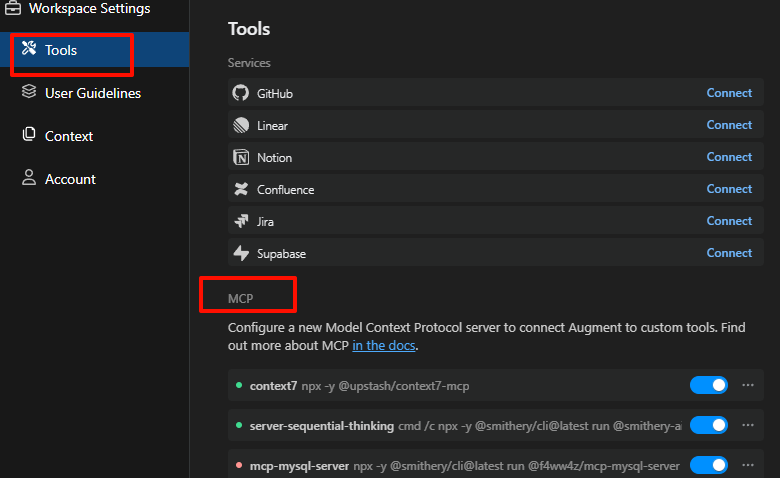The height and width of the screenshot is (478, 780).
Task: Click the Workspace Settings title text
Action: tap(90, 8)
